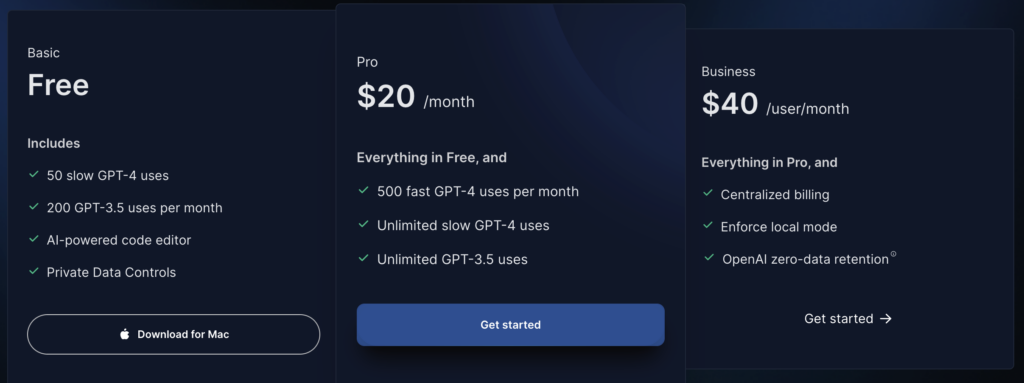
Task: Click the Free plan heading
Action: pos(58,85)
